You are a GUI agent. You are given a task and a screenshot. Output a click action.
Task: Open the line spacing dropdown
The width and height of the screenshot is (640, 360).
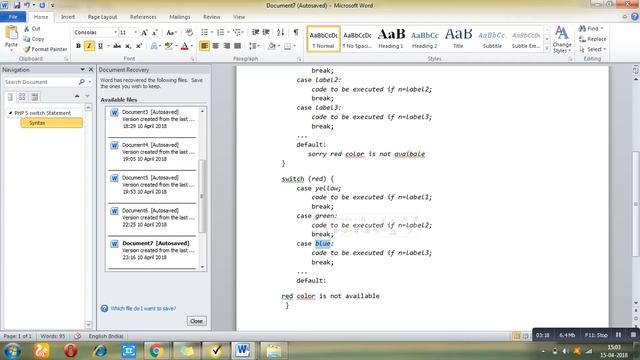254,46
